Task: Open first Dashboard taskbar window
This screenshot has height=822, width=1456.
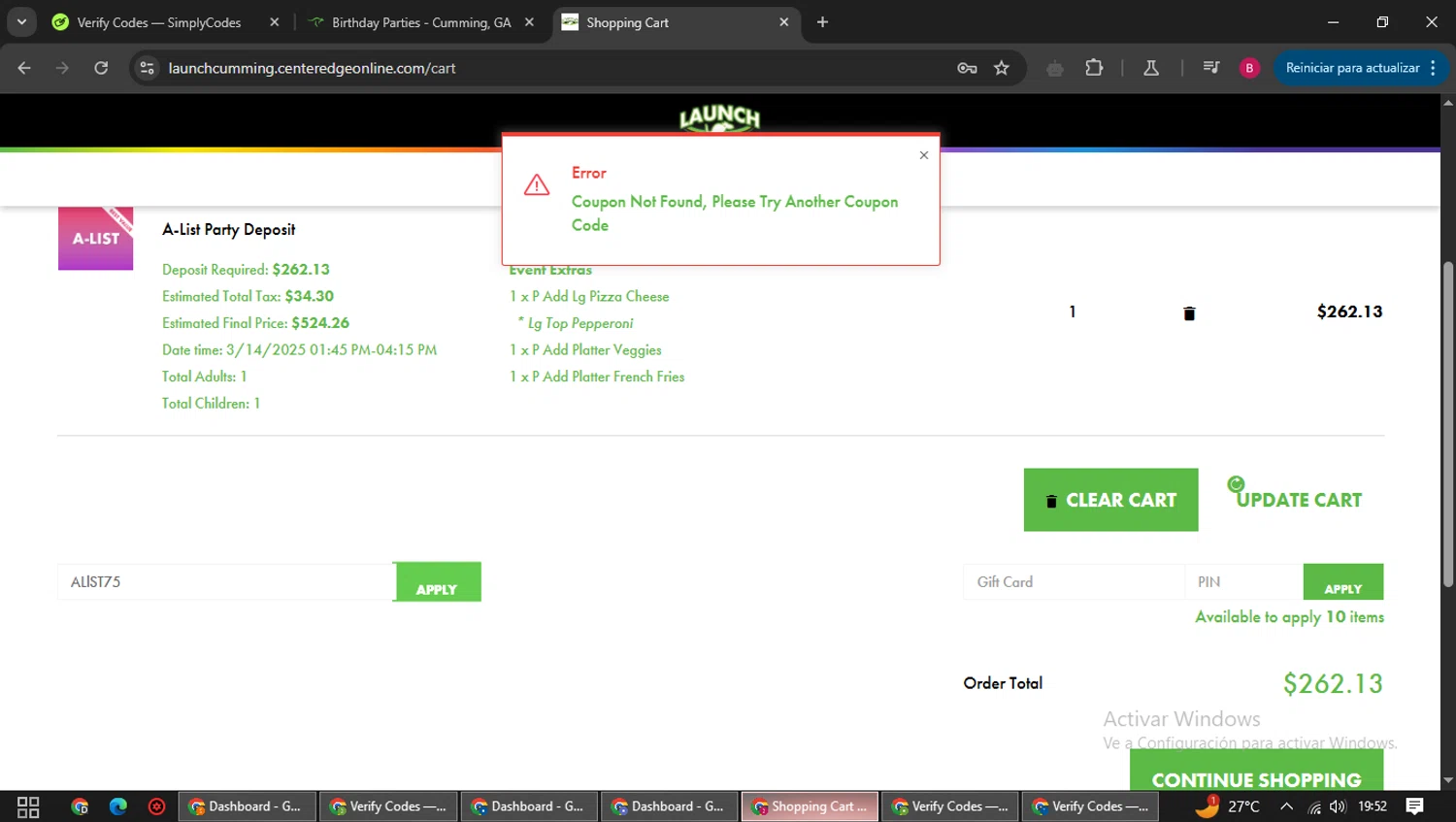Action: click(247, 806)
